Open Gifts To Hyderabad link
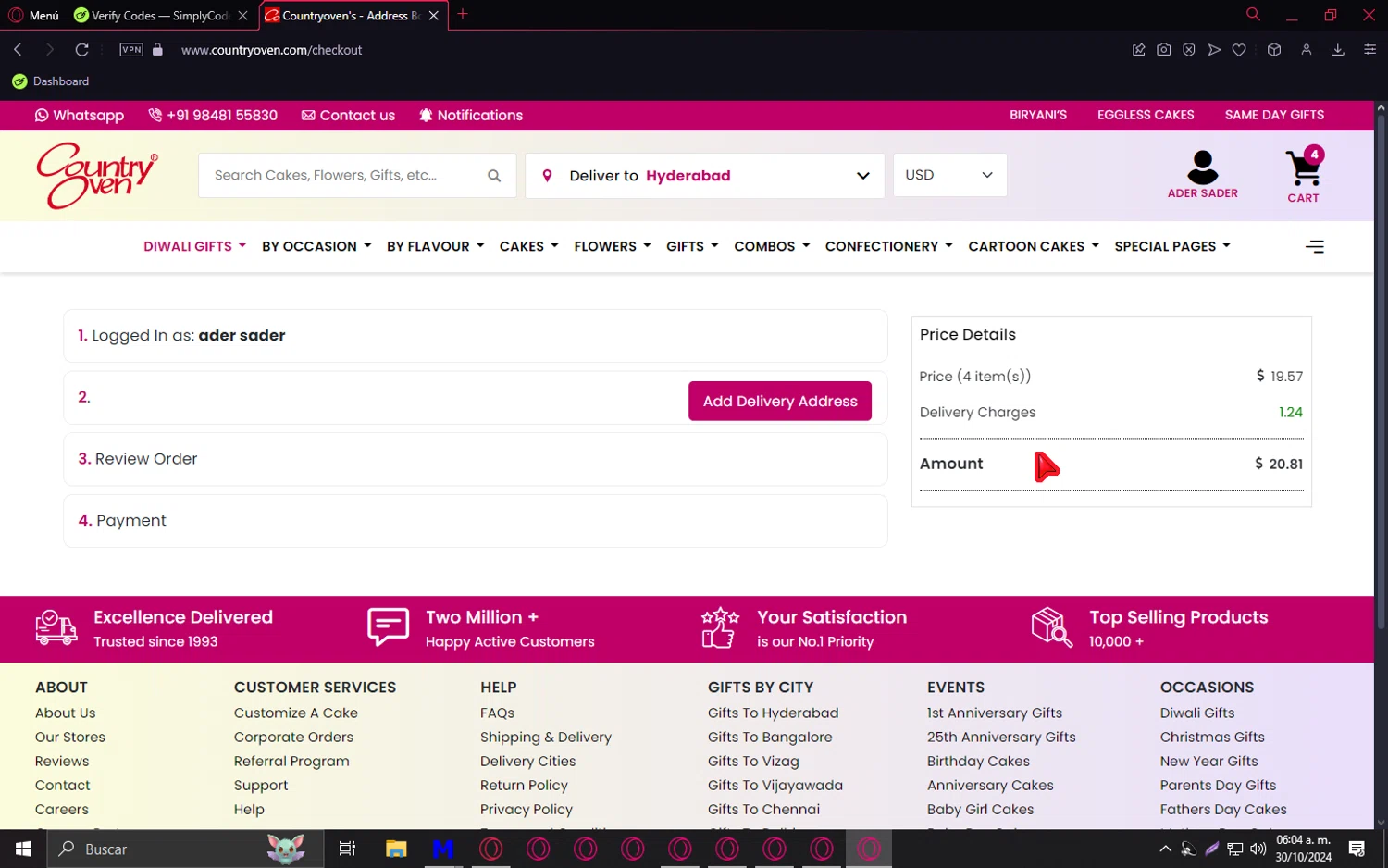This screenshot has height=868, width=1388. (773, 713)
